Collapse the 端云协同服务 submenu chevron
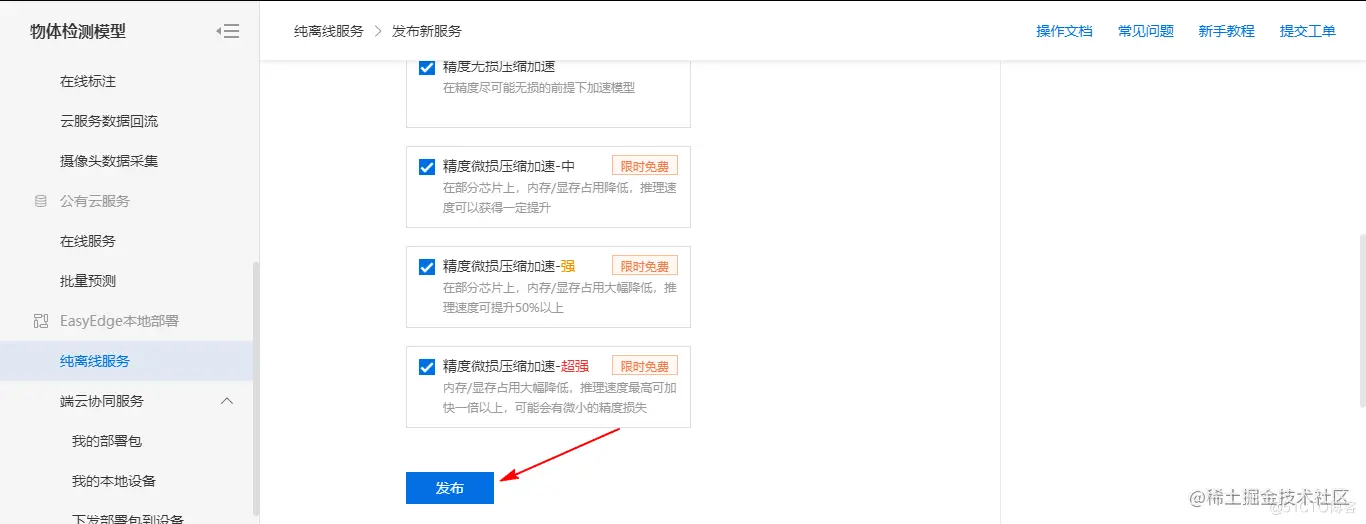 (x=227, y=401)
